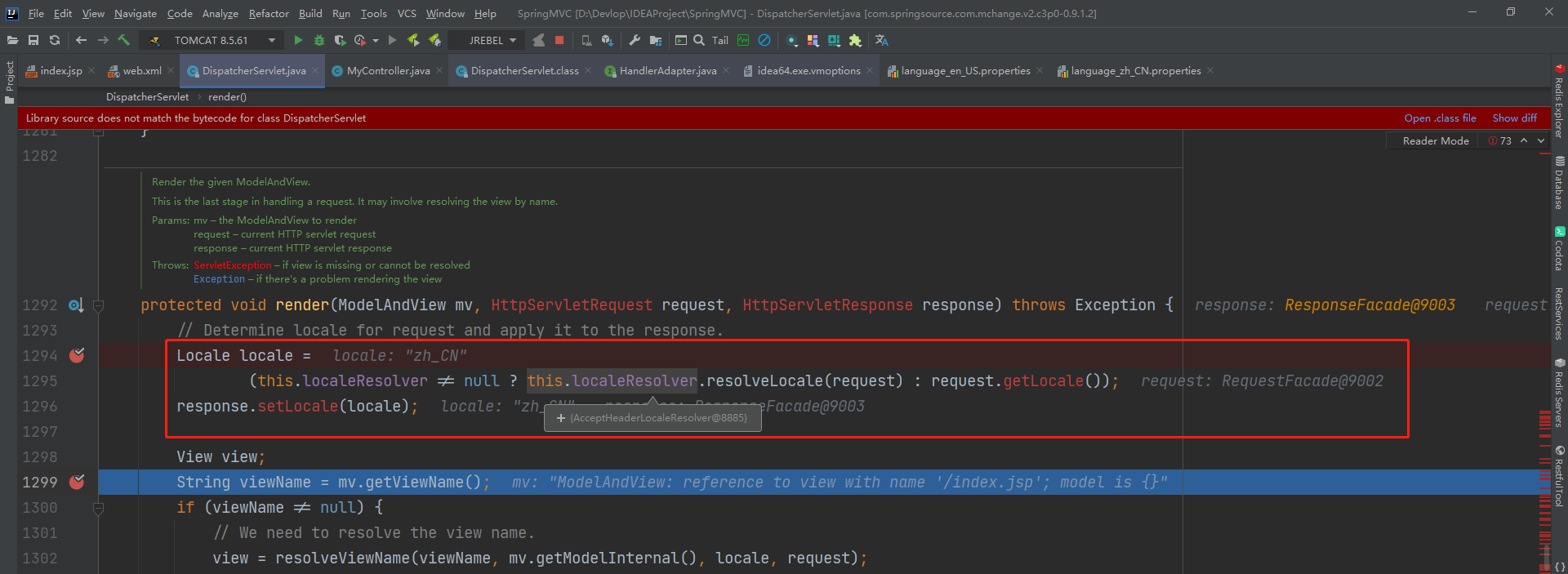
Task: Open the RestServices side panel
Action: pos(1559,314)
